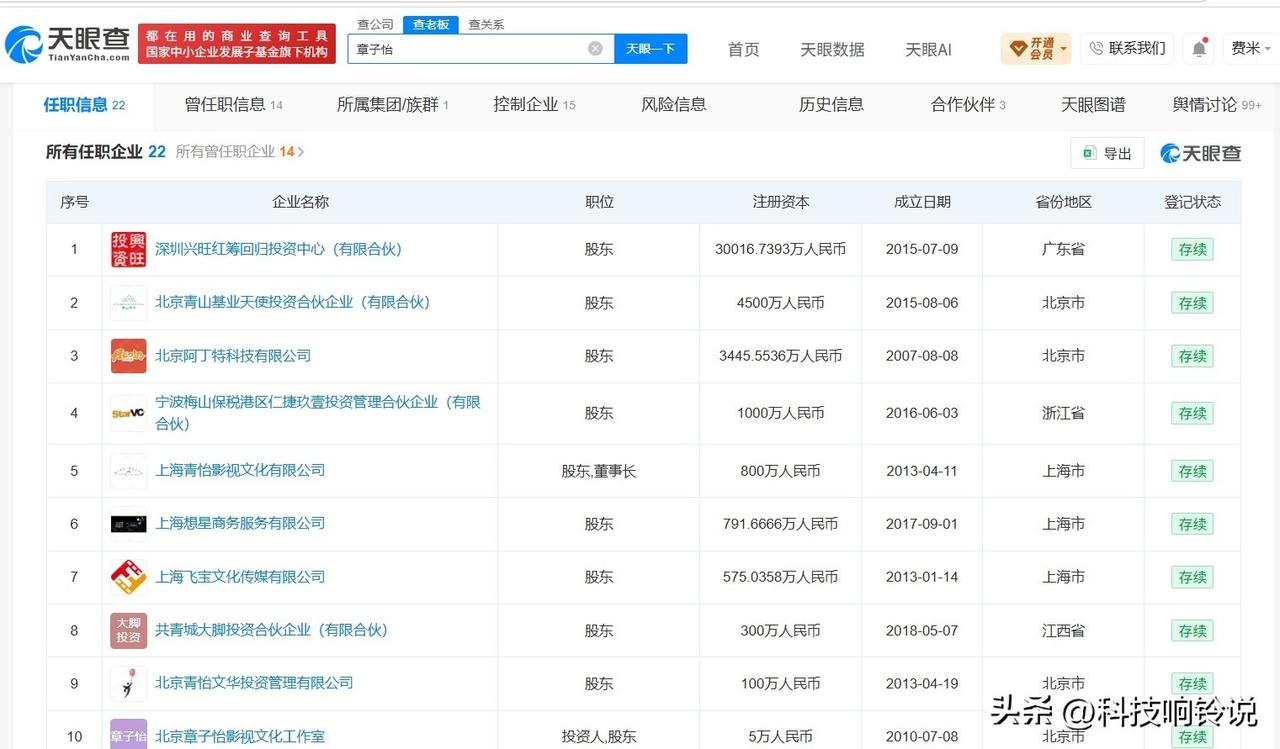Click the 股东,董事长 position cell
This screenshot has width=1280, height=749.
coord(599,471)
